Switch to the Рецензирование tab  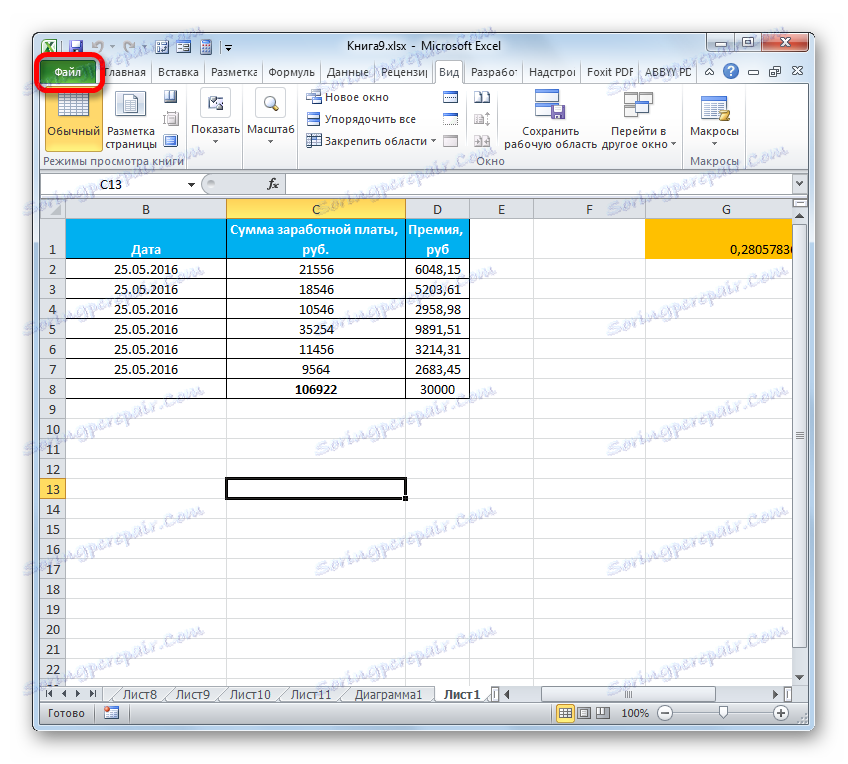[x=404, y=72]
